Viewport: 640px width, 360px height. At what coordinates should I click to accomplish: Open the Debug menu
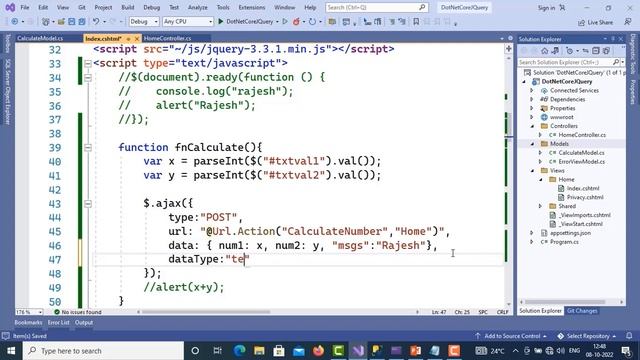click(151, 7)
